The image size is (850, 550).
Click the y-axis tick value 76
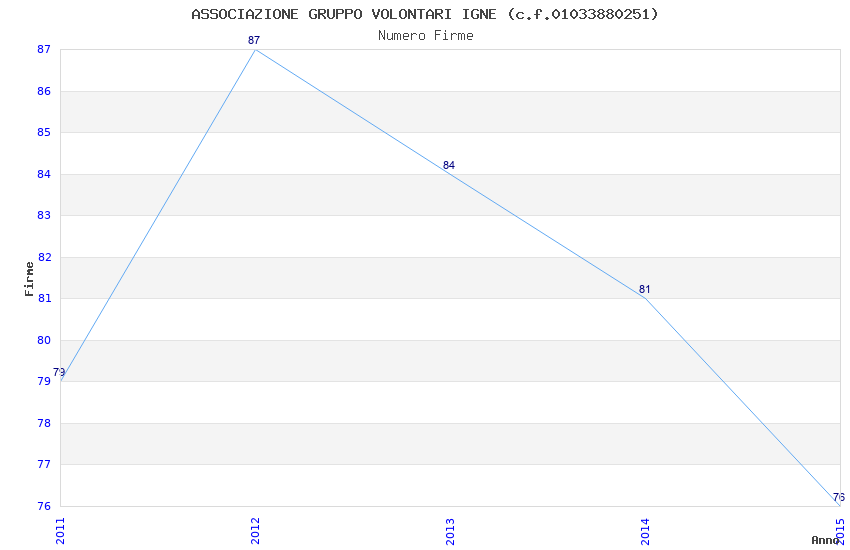[44, 506]
